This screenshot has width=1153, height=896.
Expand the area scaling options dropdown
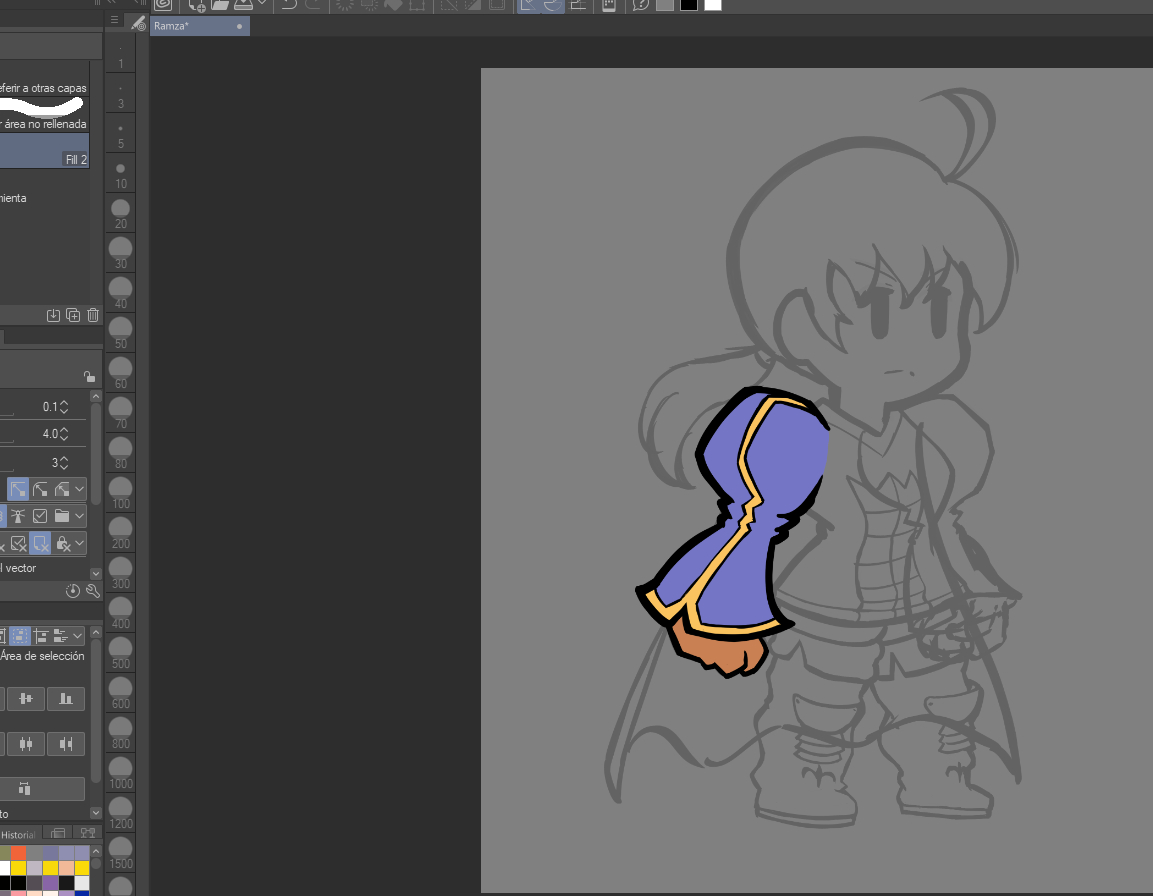pos(79,489)
